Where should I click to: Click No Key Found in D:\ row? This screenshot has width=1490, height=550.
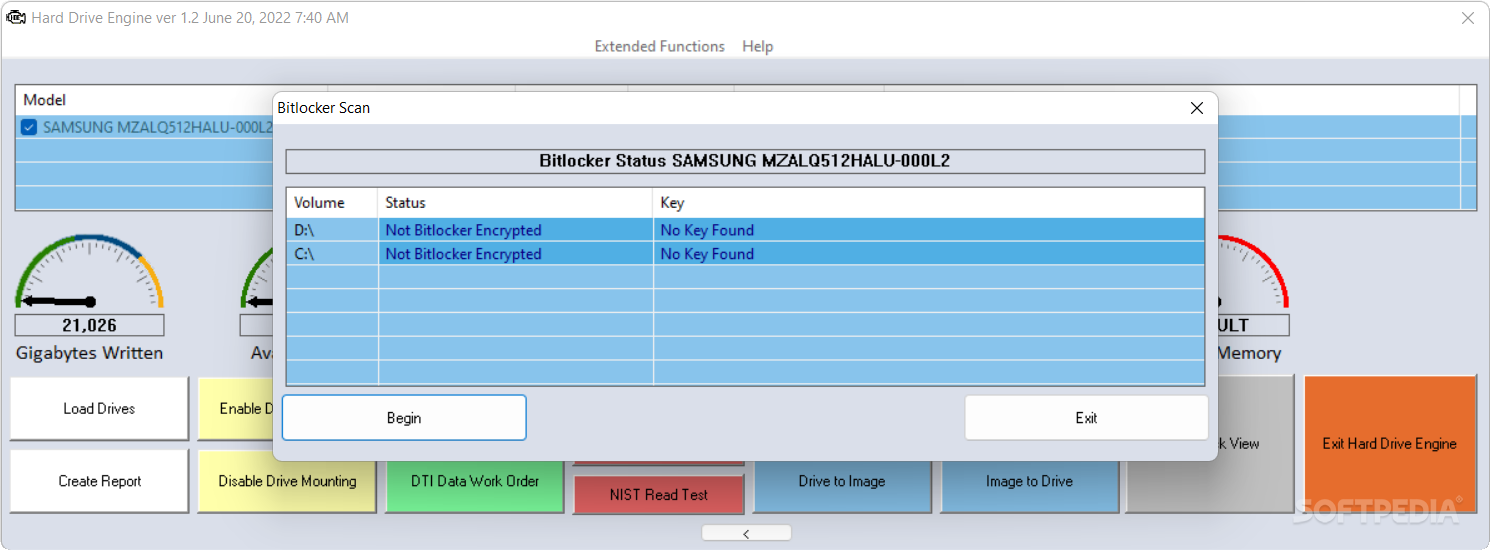(707, 230)
